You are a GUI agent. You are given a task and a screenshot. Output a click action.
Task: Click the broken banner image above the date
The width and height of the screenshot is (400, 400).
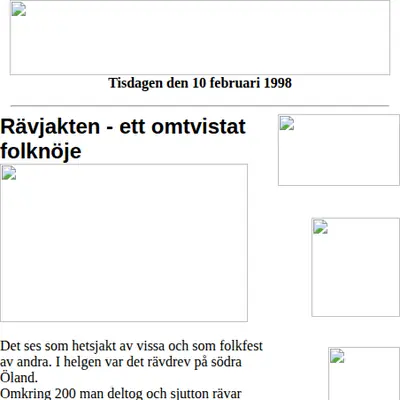pos(200,37)
